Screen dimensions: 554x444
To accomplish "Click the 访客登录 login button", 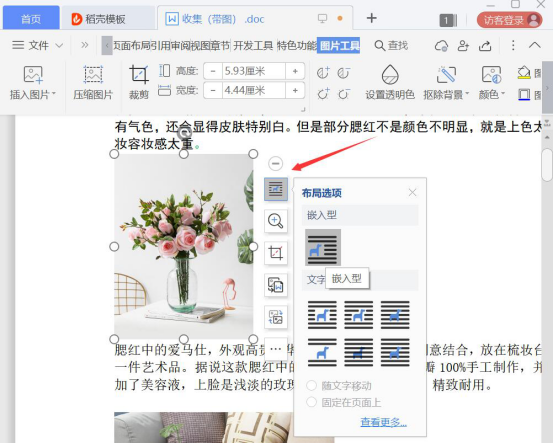I will tap(509, 20).
